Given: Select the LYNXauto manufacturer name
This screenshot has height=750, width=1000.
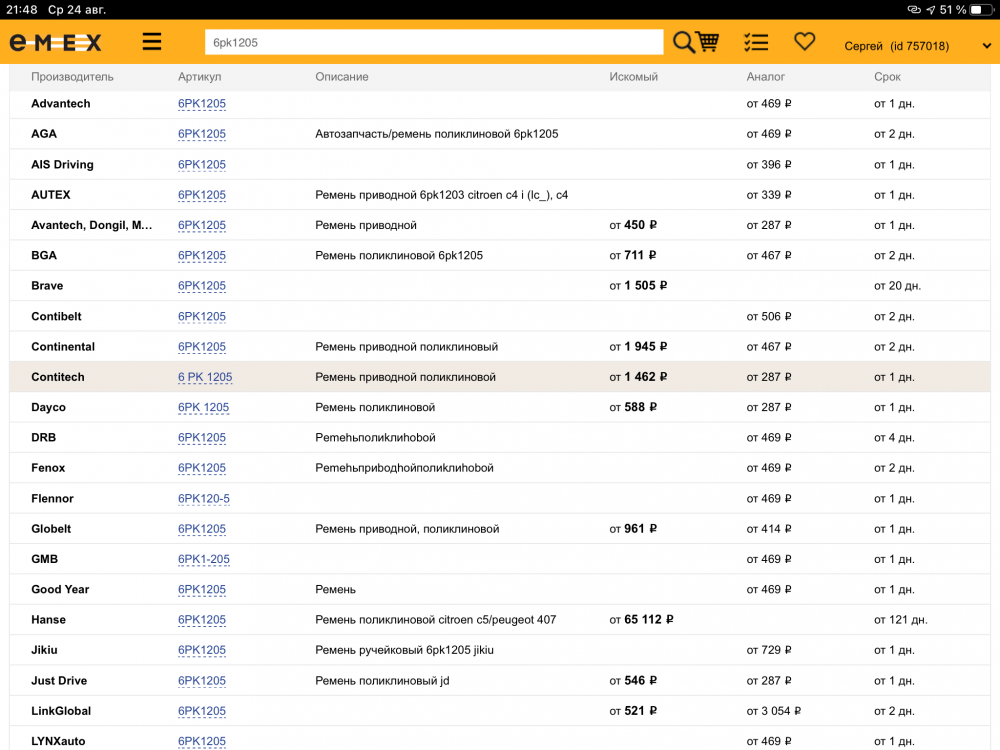Looking at the screenshot, I should 58,741.
